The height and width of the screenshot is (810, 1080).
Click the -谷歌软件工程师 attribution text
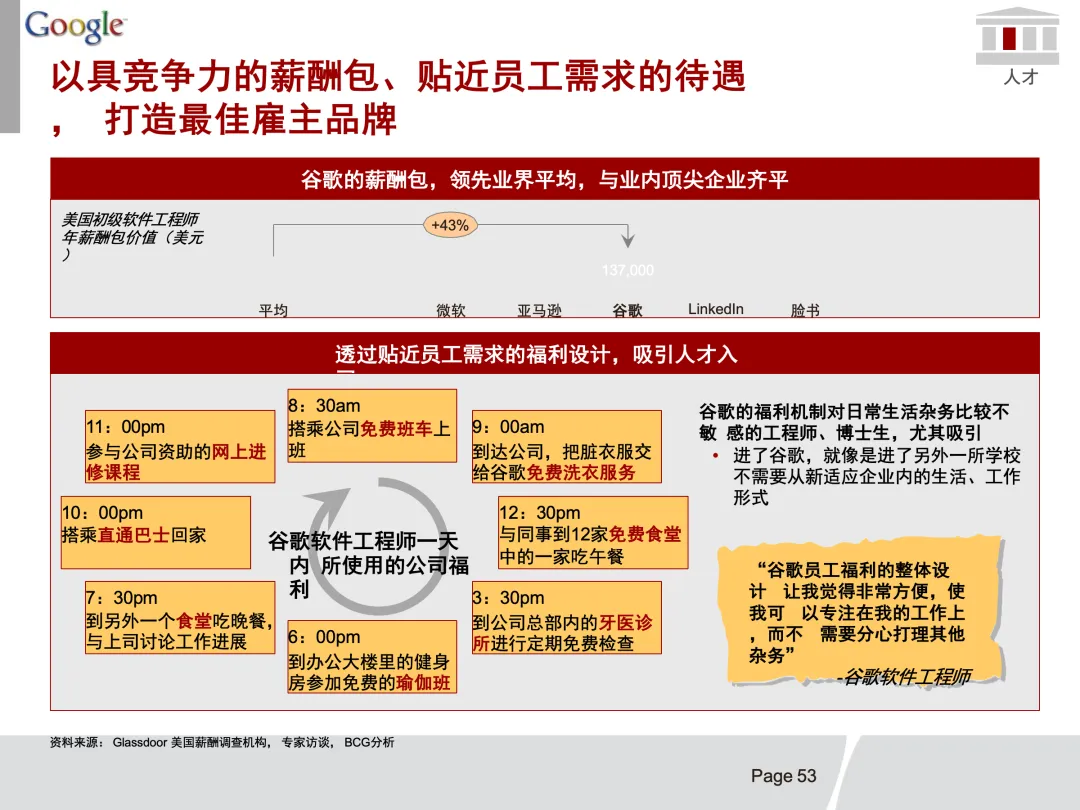coord(904,677)
